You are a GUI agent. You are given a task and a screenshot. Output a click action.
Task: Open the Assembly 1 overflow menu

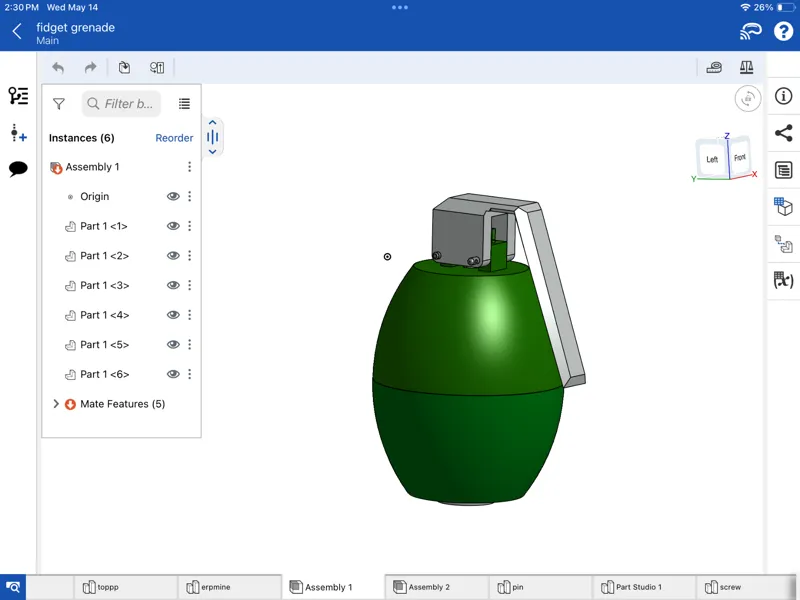(189, 167)
